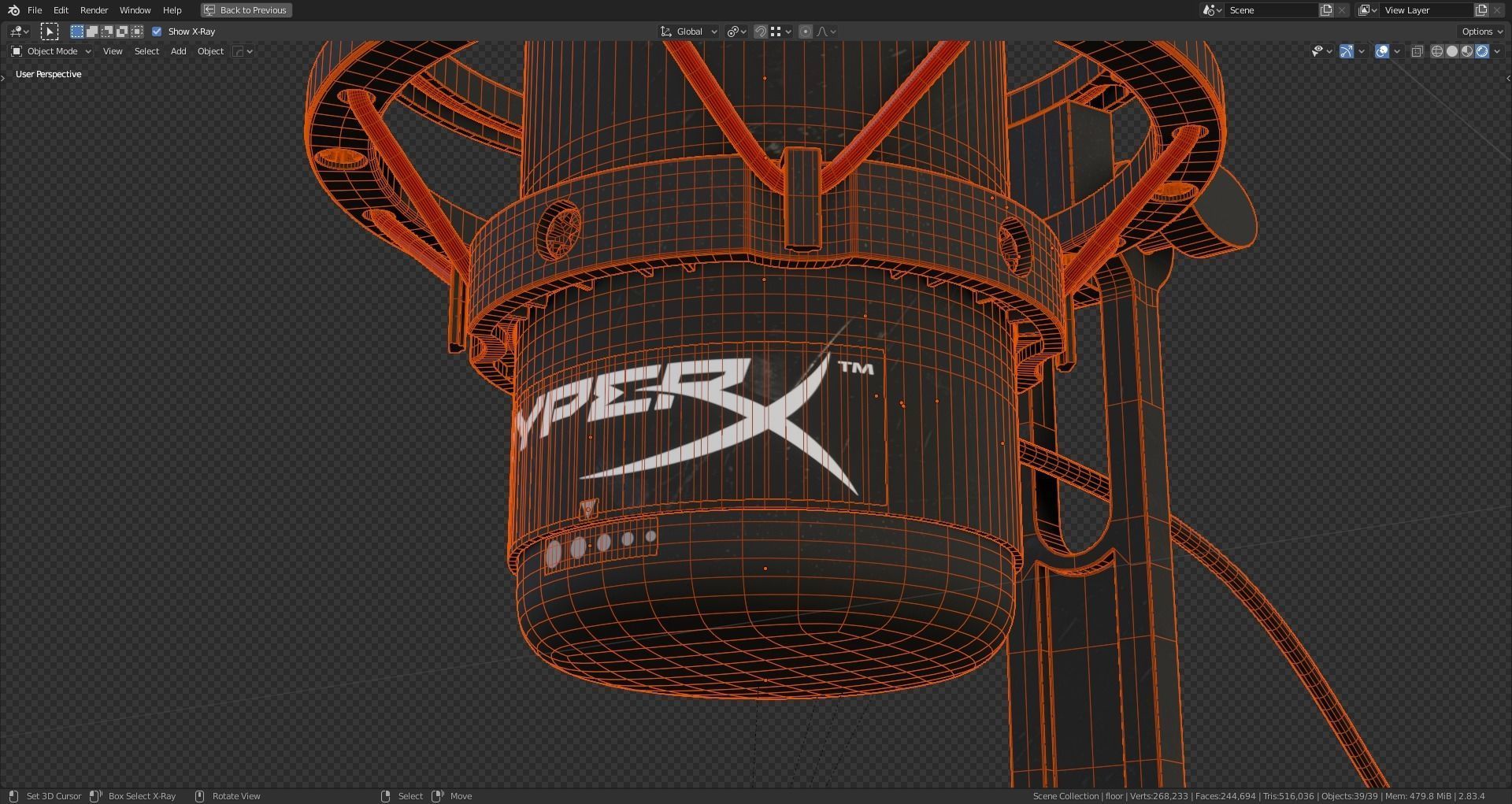Click the Verts:268,233 statistic

[x=1158, y=796]
